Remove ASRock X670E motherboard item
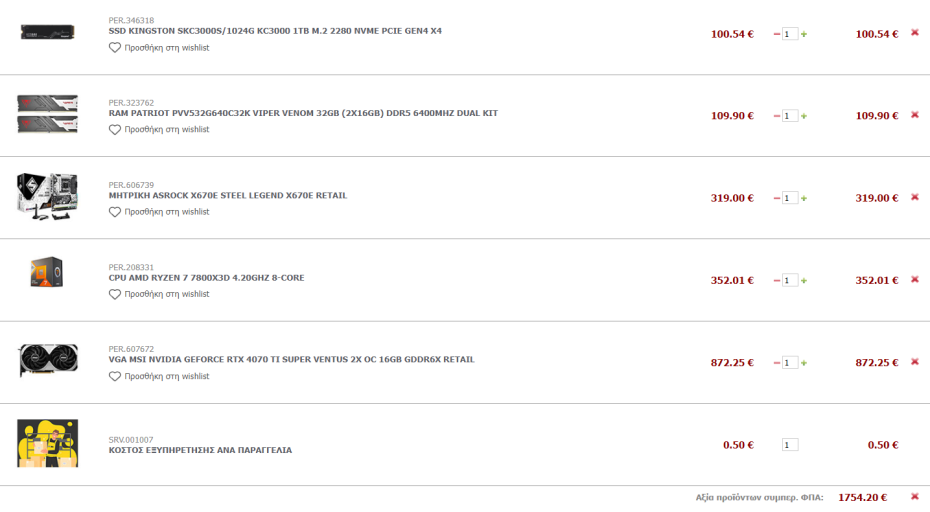Screen dimensions: 930x512 (914, 197)
